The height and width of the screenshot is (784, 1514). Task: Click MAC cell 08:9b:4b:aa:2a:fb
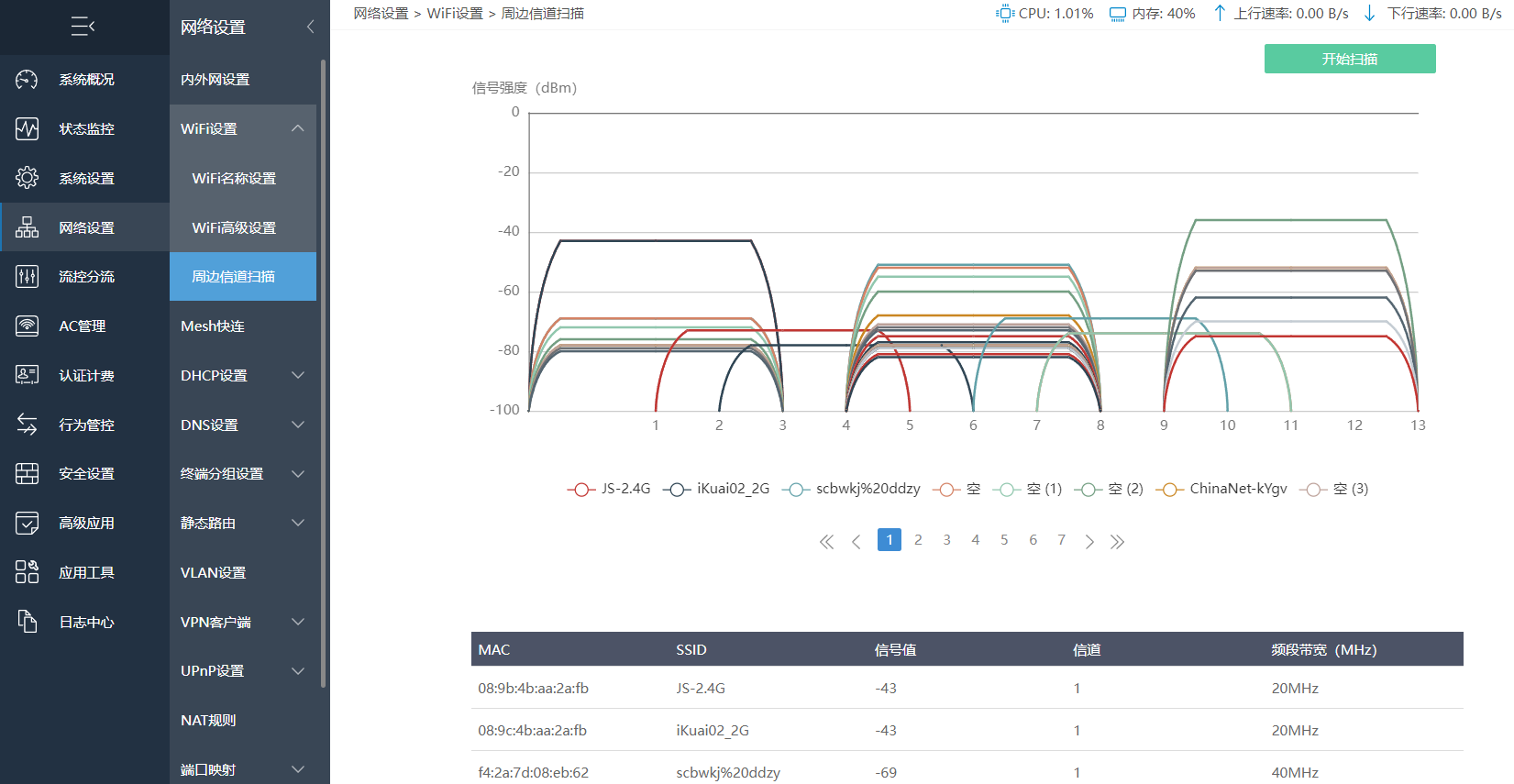(533, 688)
